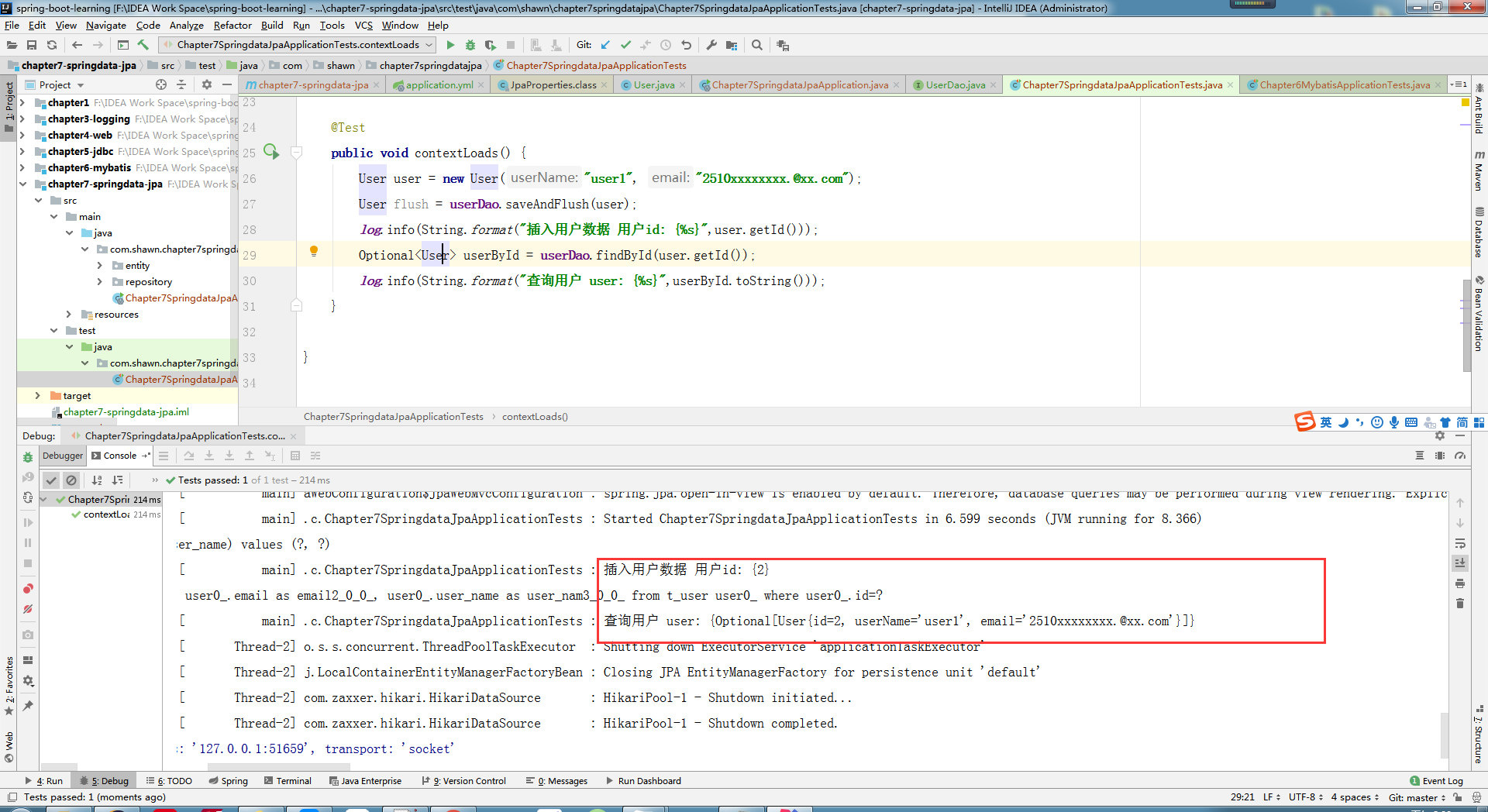Click the Mute Breakpoints icon
Image resolution: width=1488 pixels, height=812 pixels.
click(x=28, y=609)
